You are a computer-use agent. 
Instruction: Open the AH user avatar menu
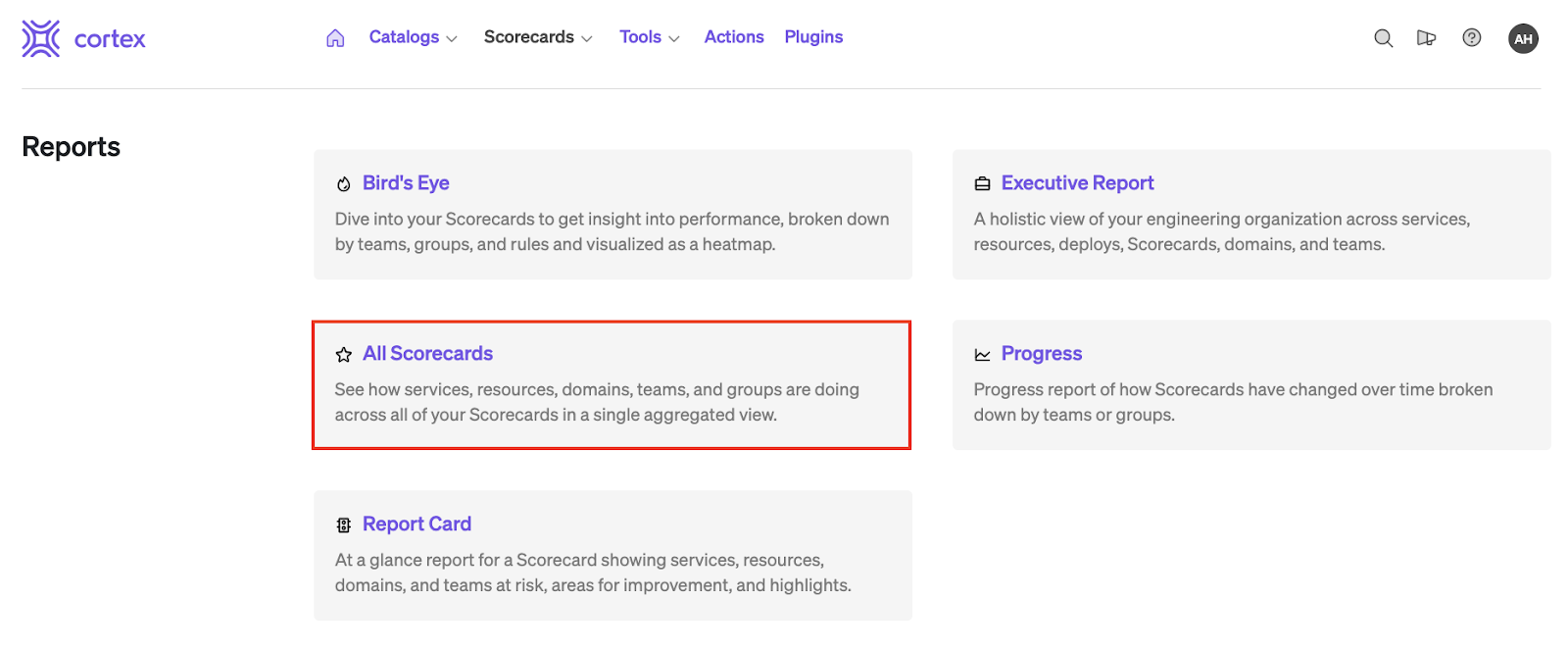[1523, 39]
